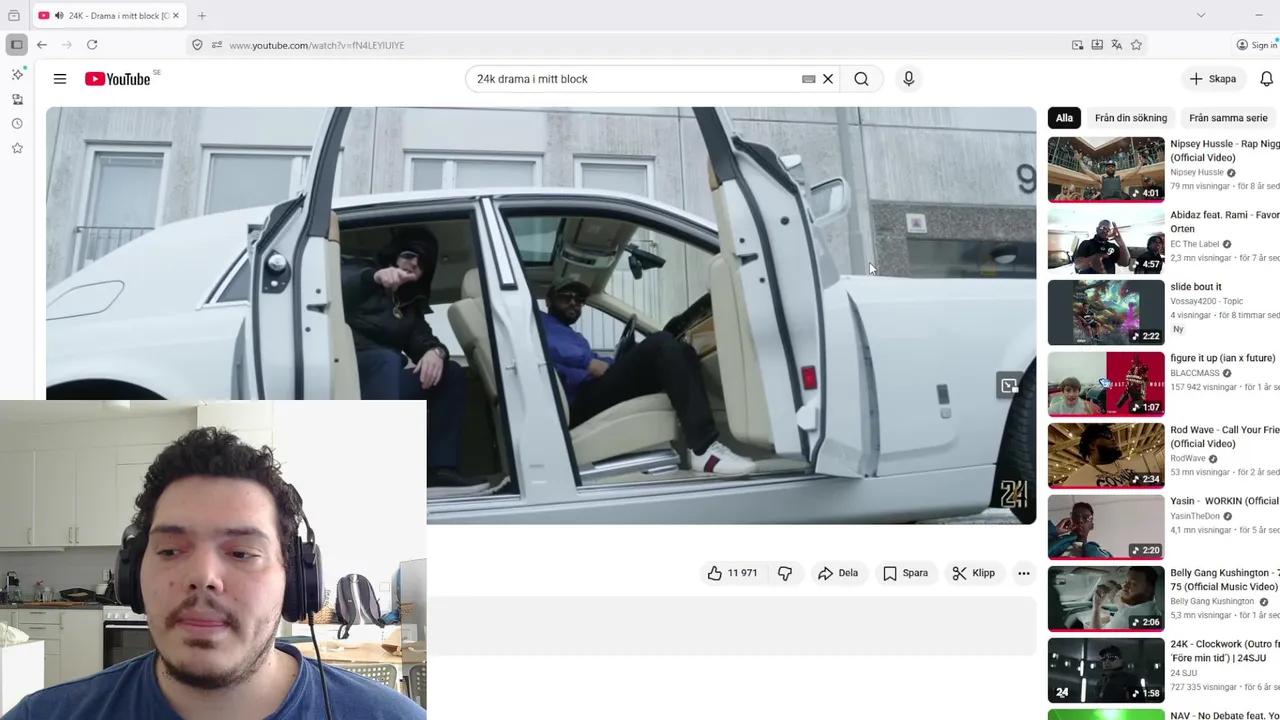
Task: Visit YasinTheDon channel name
Action: click(1195, 516)
